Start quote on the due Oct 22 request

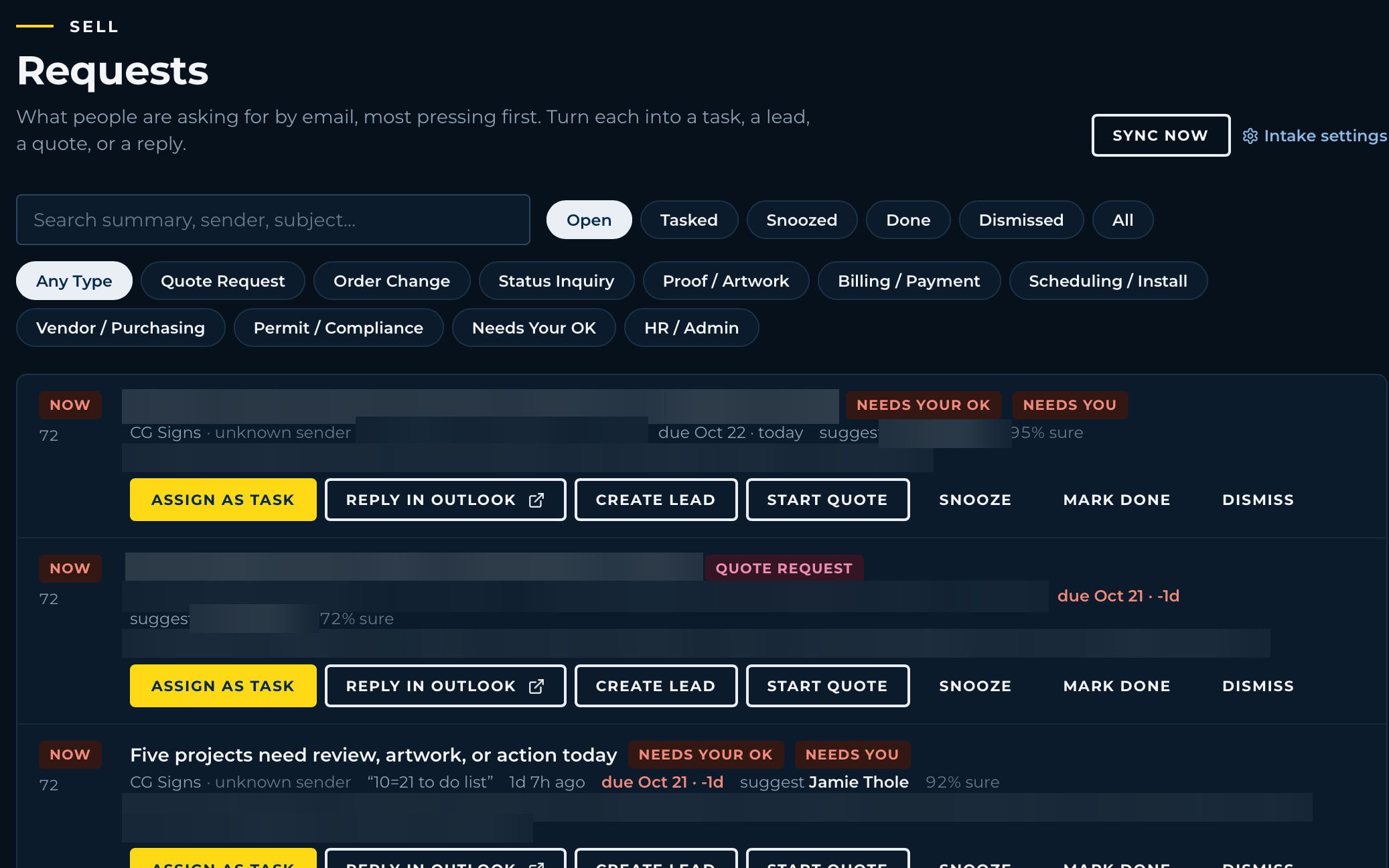click(x=828, y=500)
